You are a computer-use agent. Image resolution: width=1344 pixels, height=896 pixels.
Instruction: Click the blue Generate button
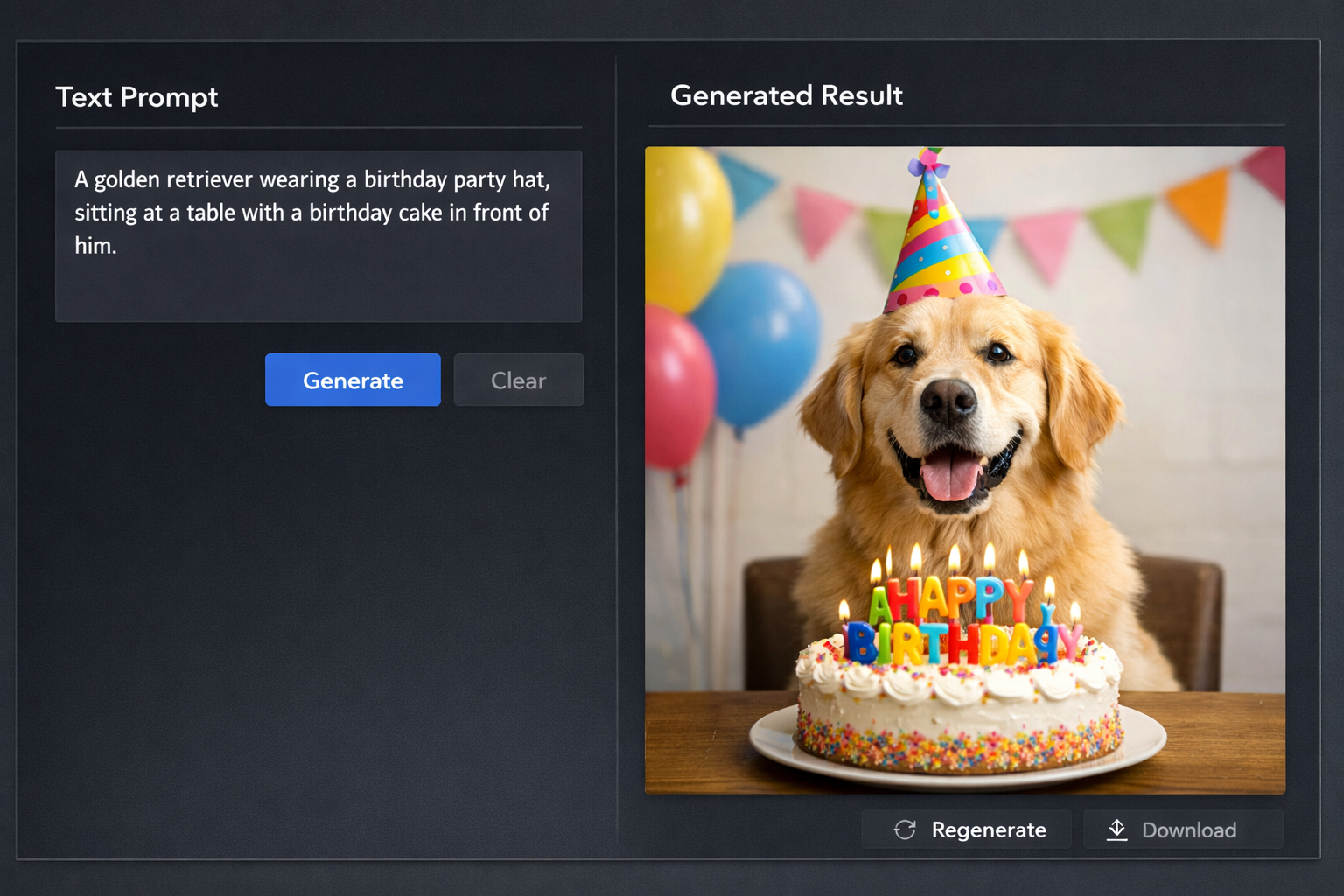click(353, 380)
